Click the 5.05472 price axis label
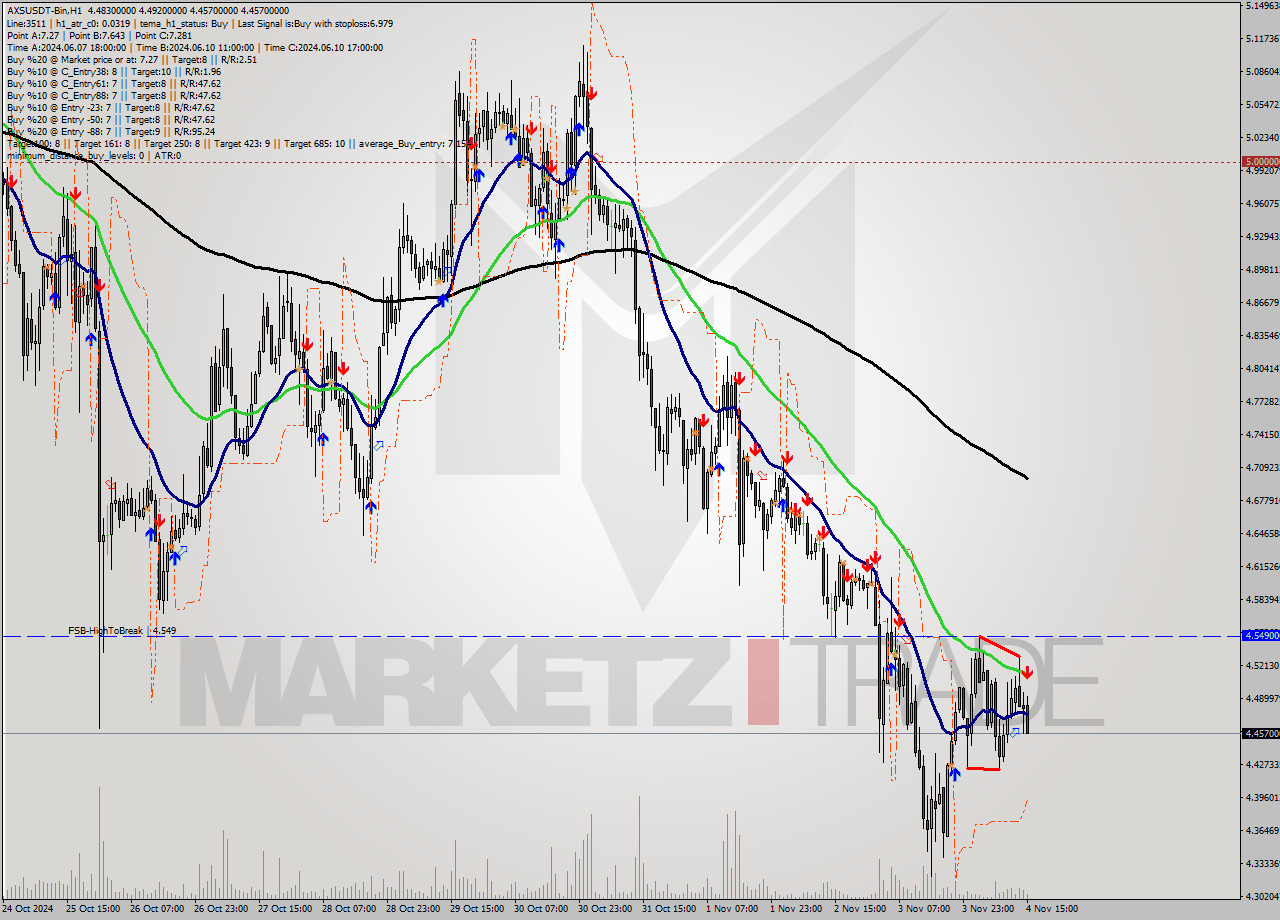This screenshot has width=1280, height=920. pos(1262,105)
